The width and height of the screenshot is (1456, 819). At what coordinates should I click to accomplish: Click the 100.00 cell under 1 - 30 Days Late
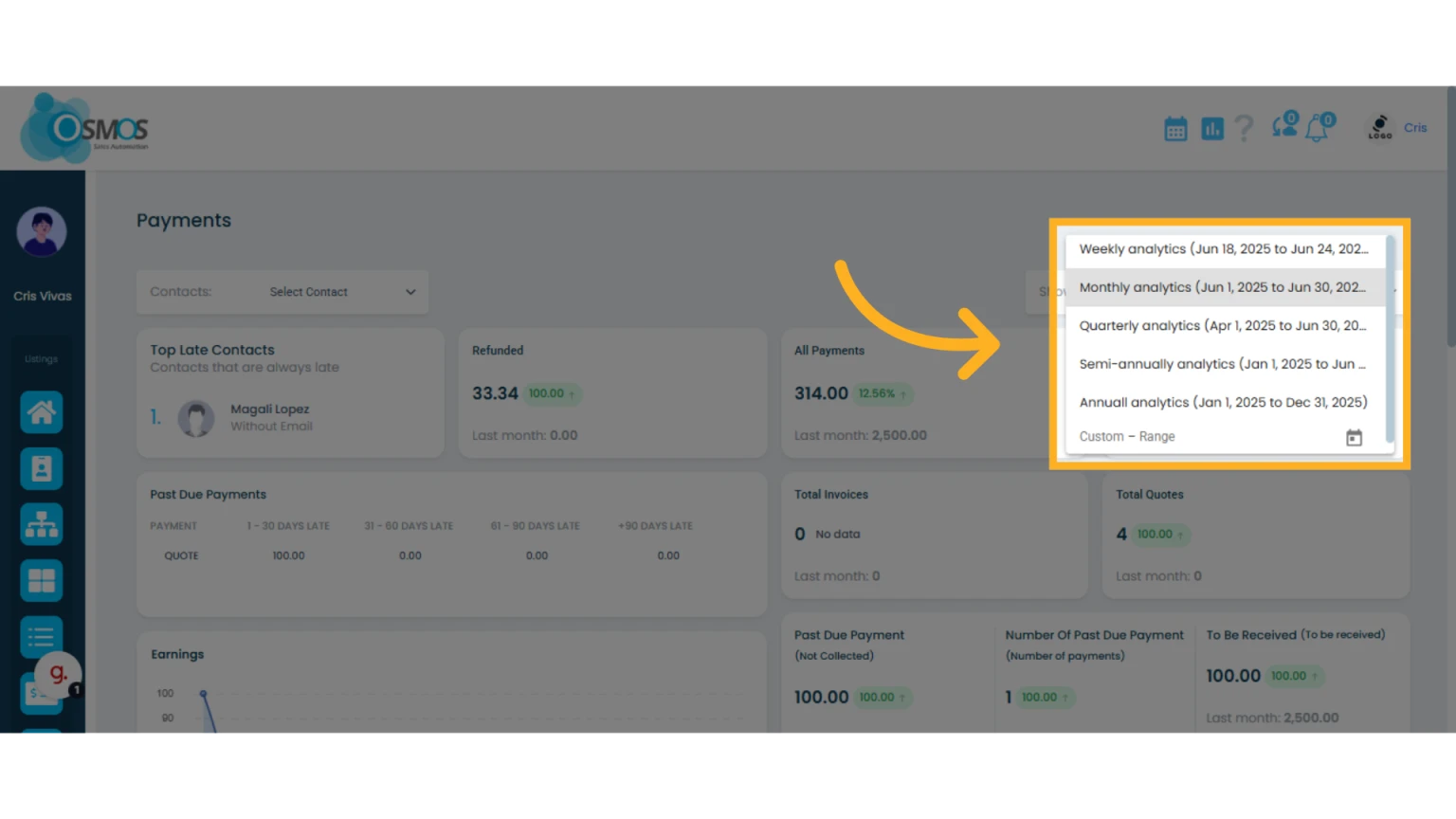288,555
